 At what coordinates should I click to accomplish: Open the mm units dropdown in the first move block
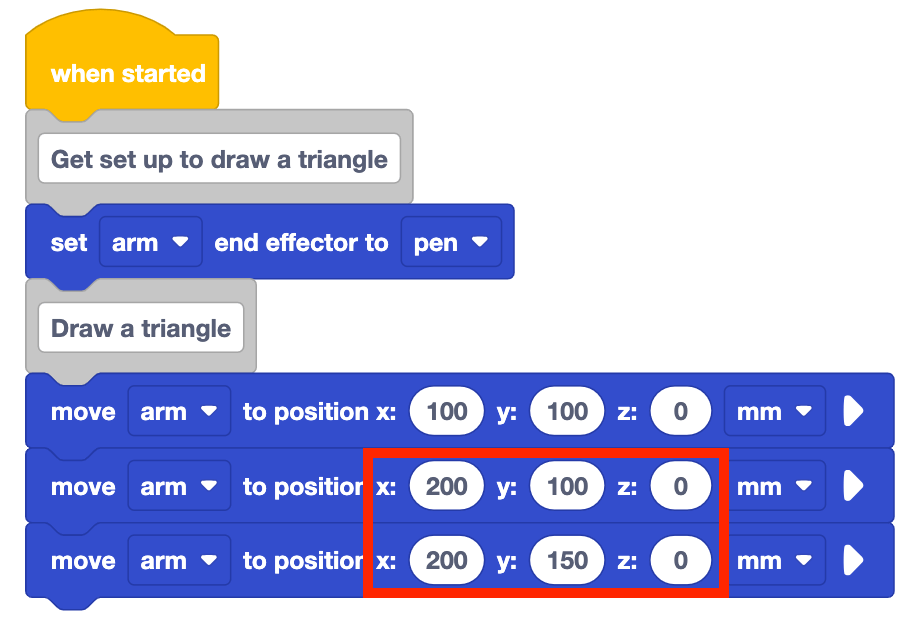tap(774, 412)
